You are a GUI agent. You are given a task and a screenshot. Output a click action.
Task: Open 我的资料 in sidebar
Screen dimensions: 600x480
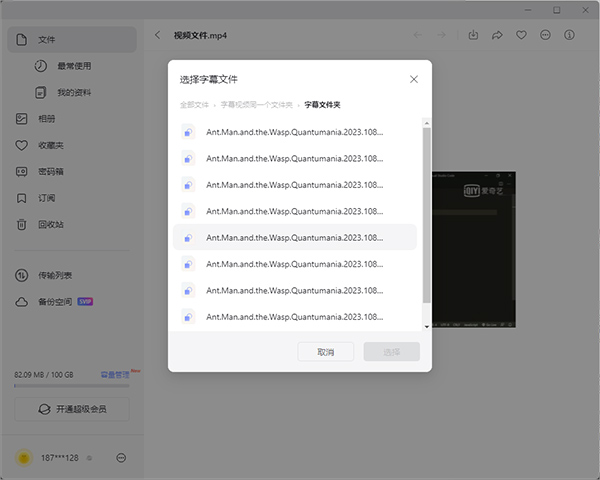(74, 92)
